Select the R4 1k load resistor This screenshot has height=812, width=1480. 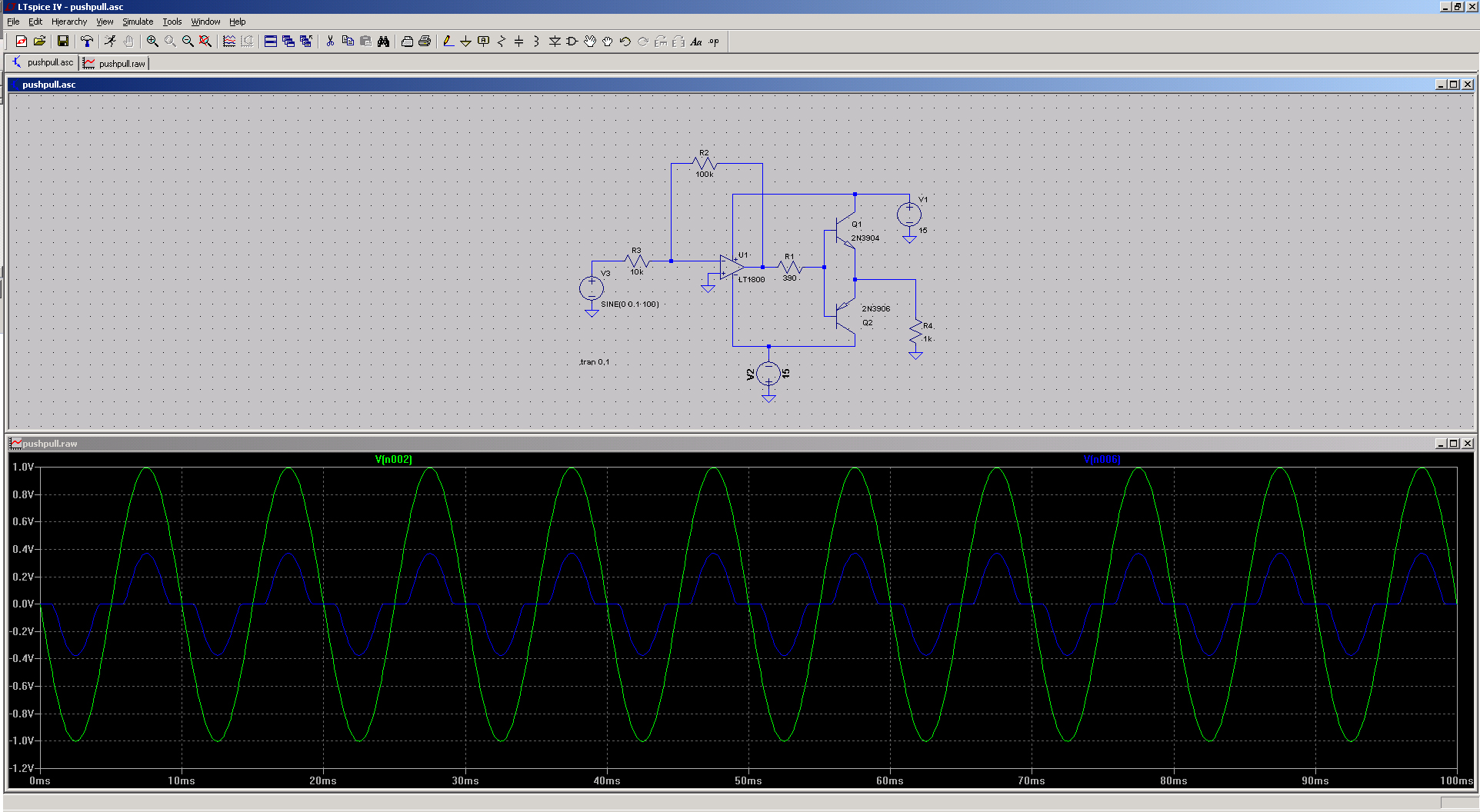pos(915,333)
